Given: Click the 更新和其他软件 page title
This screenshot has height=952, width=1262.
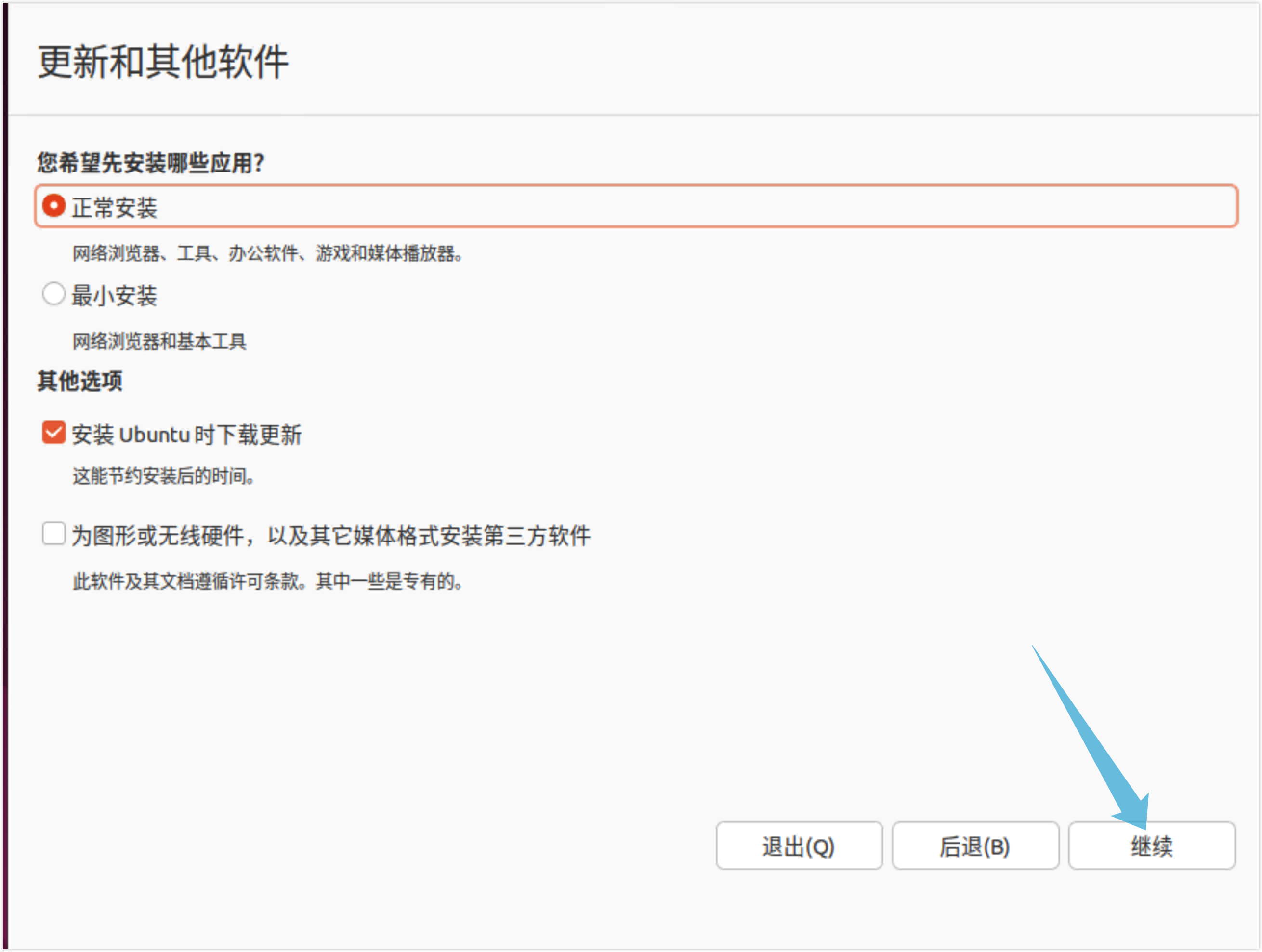Looking at the screenshot, I should tap(163, 62).
